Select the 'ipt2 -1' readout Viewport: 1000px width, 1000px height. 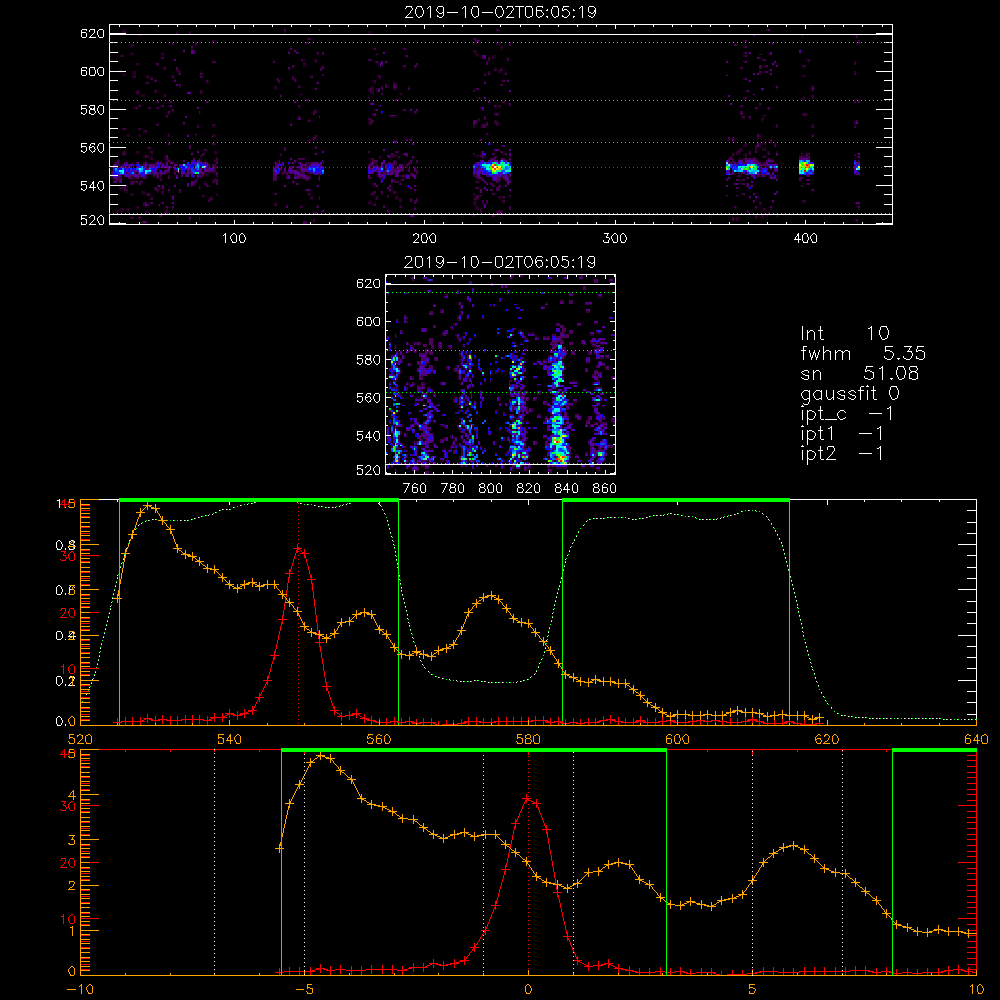click(x=842, y=453)
